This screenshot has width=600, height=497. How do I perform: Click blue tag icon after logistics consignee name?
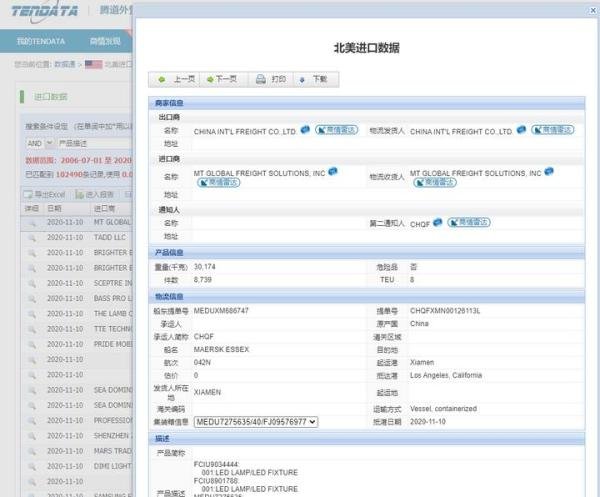pyautogui.click(x=549, y=171)
